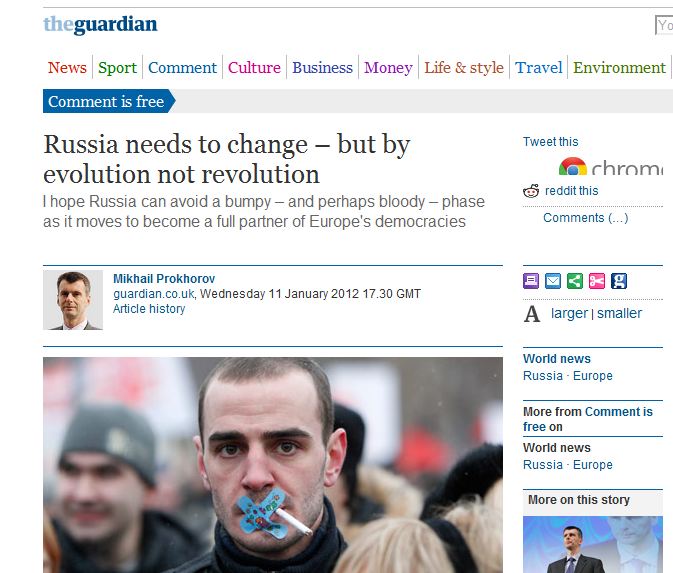Click the green share icon
The width and height of the screenshot is (673, 573).
(x=575, y=281)
